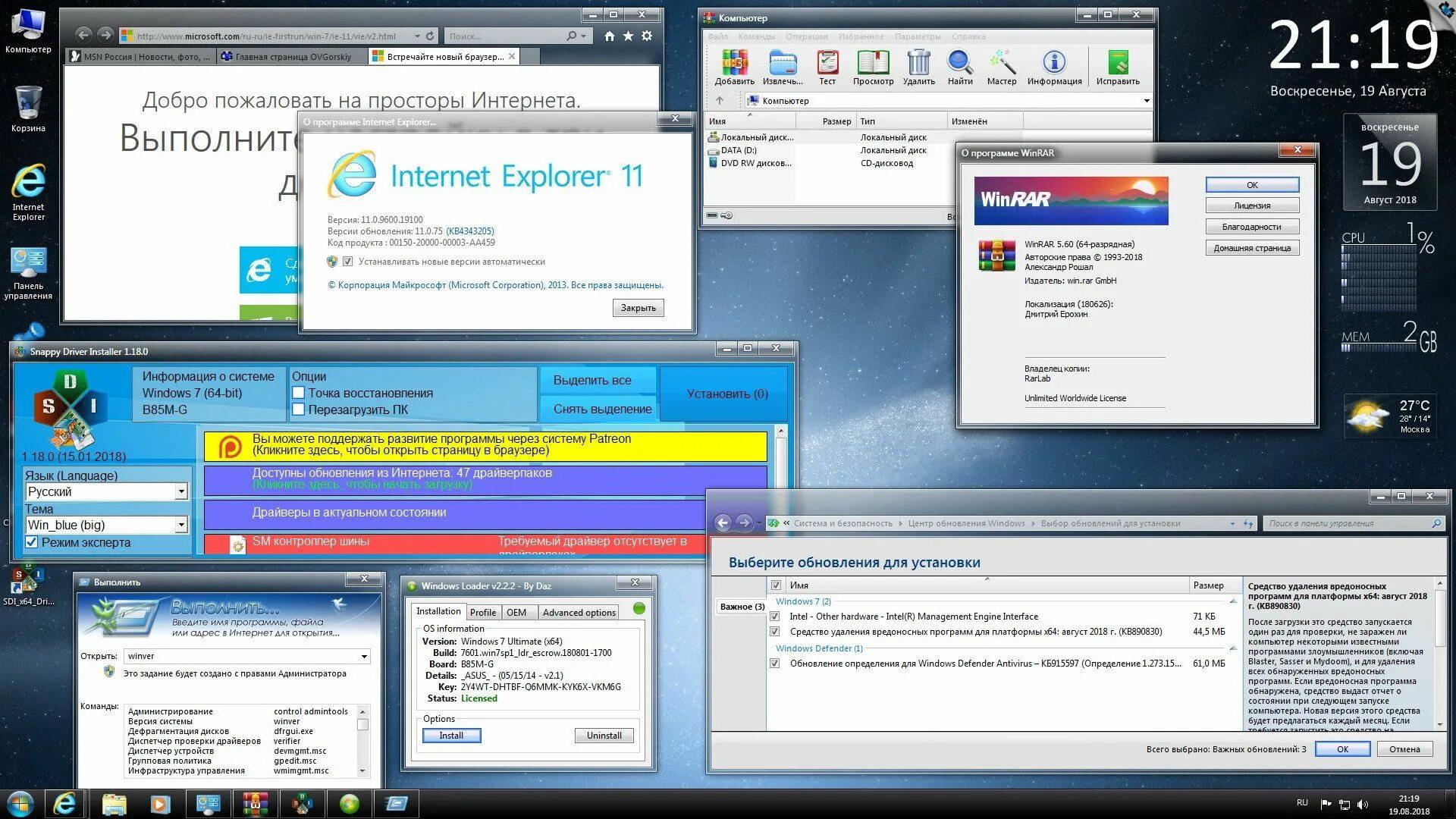This screenshot has width=1456, height=819.
Task: Expand the Тема (Theme) dropdown in Snappy Driver
Action: 181,524
